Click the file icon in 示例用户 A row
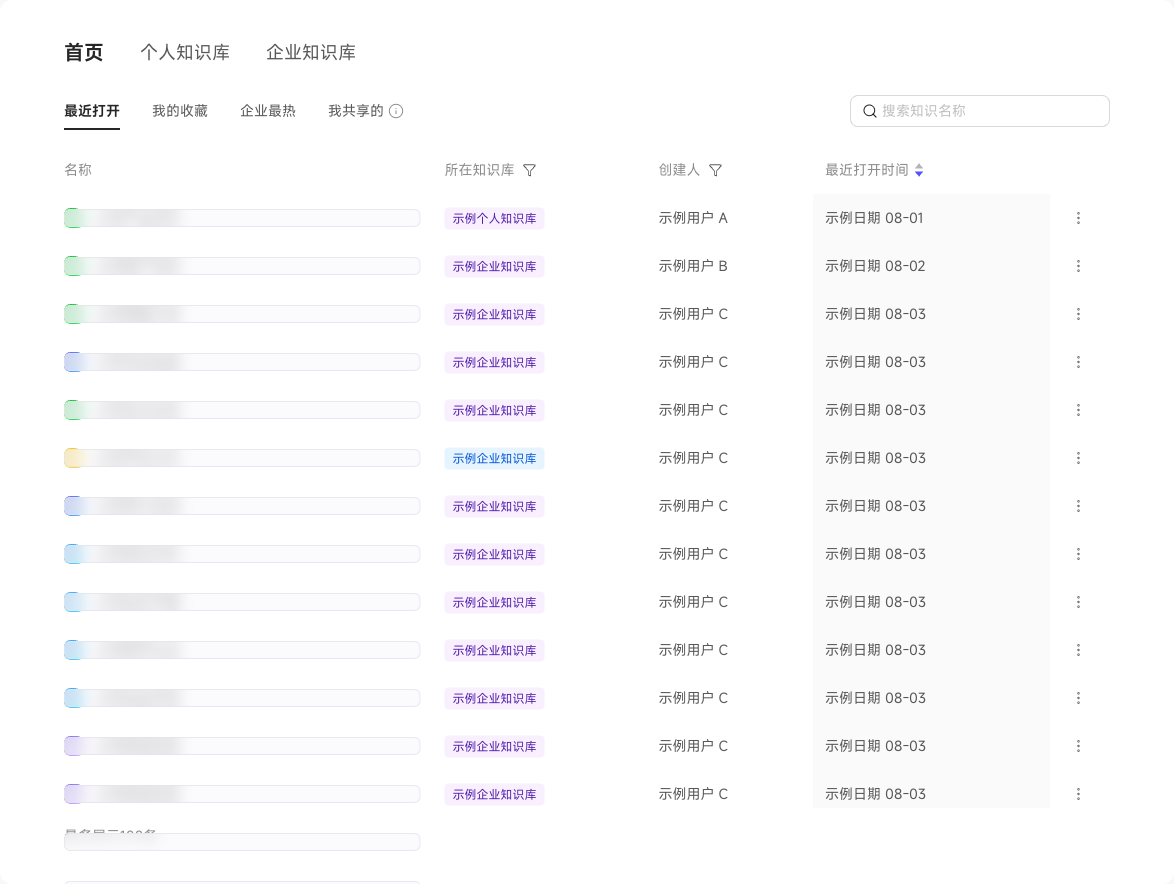The image size is (1174, 884). click(73, 218)
